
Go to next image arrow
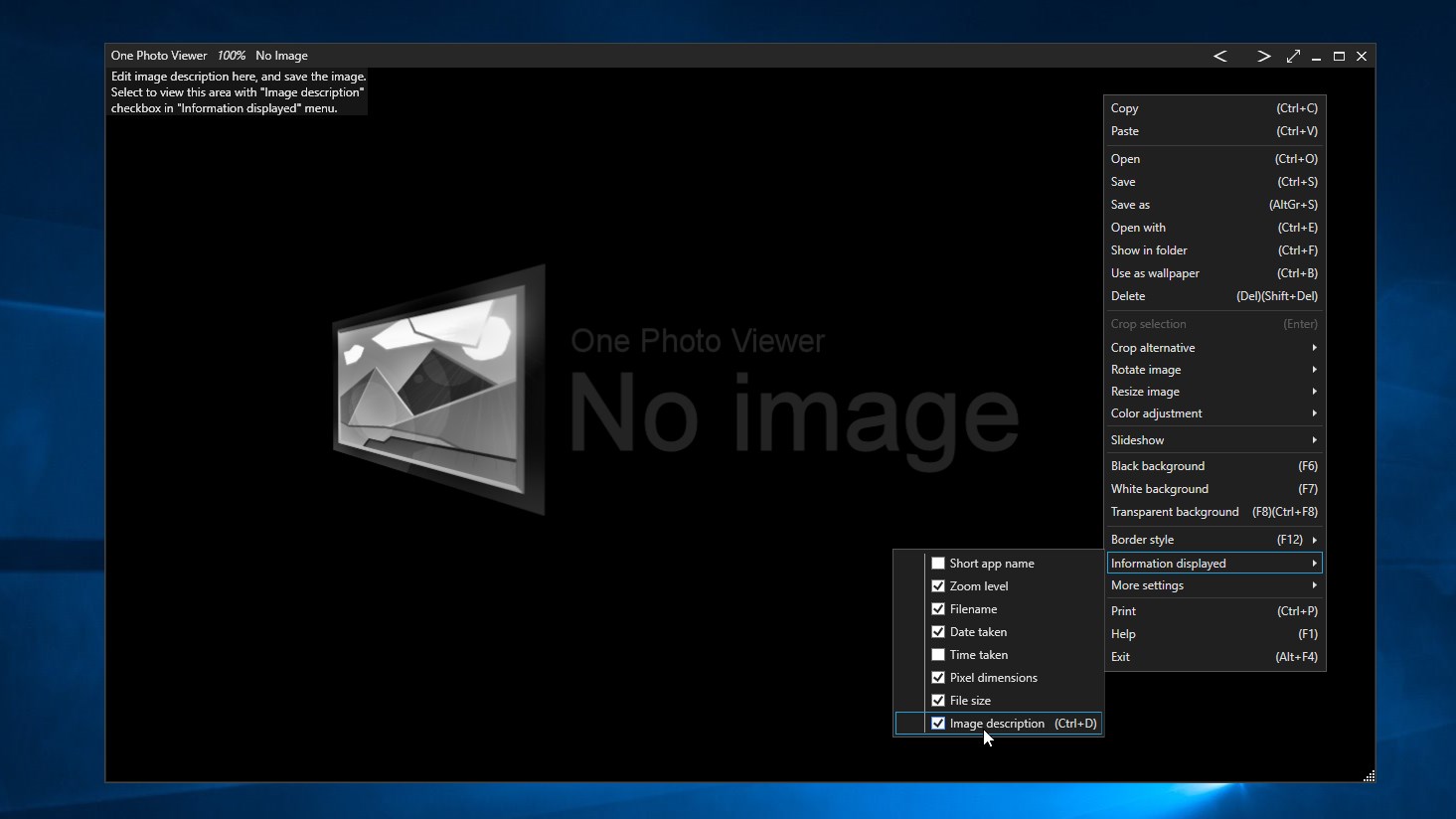tap(1263, 57)
